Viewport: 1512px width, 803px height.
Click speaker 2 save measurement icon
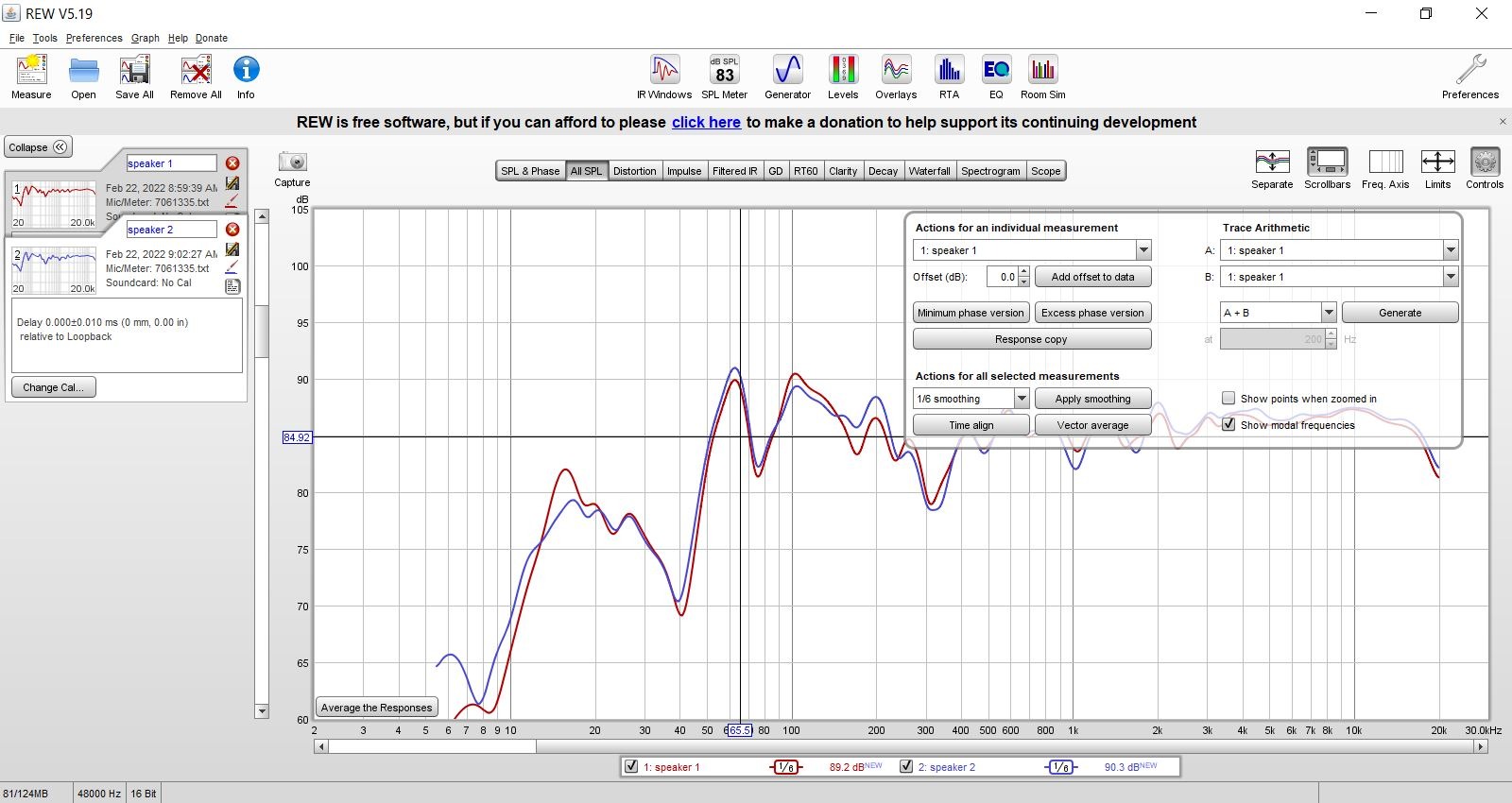232,249
